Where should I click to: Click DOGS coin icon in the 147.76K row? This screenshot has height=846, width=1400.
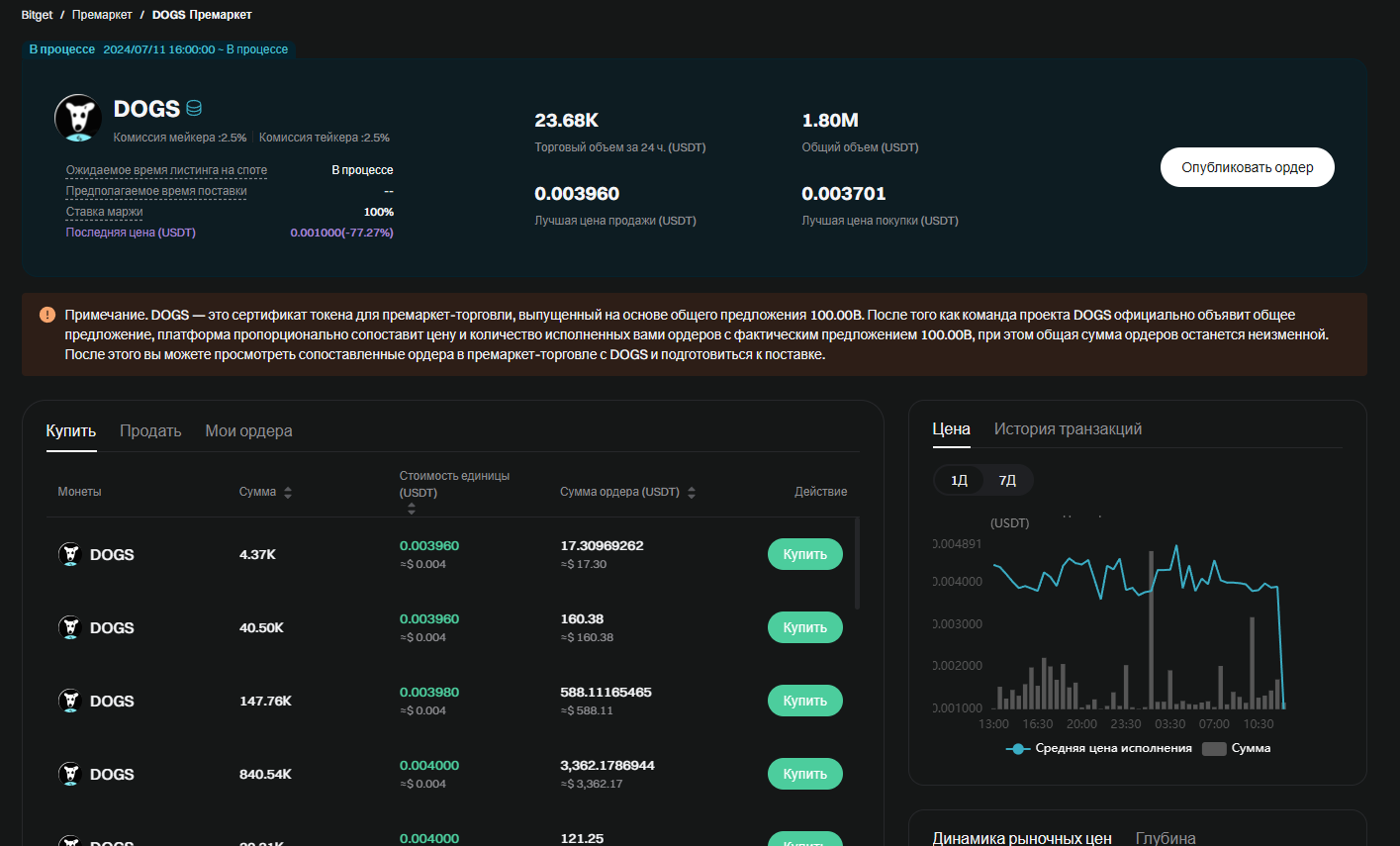[69, 701]
